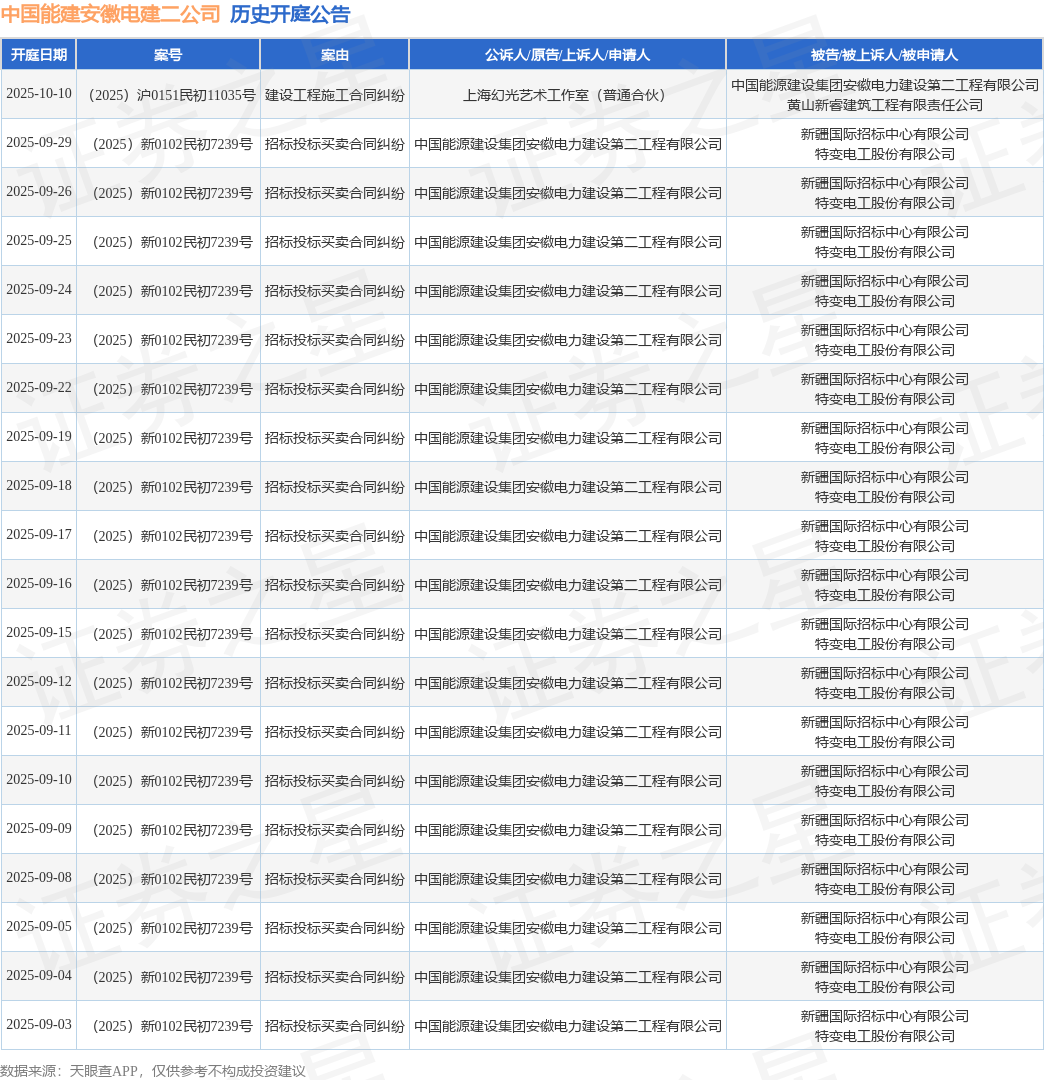Select the 公诉人/原告/上诉人/申请人 column header
Screen dimensions: 1044x1080
click(x=567, y=54)
